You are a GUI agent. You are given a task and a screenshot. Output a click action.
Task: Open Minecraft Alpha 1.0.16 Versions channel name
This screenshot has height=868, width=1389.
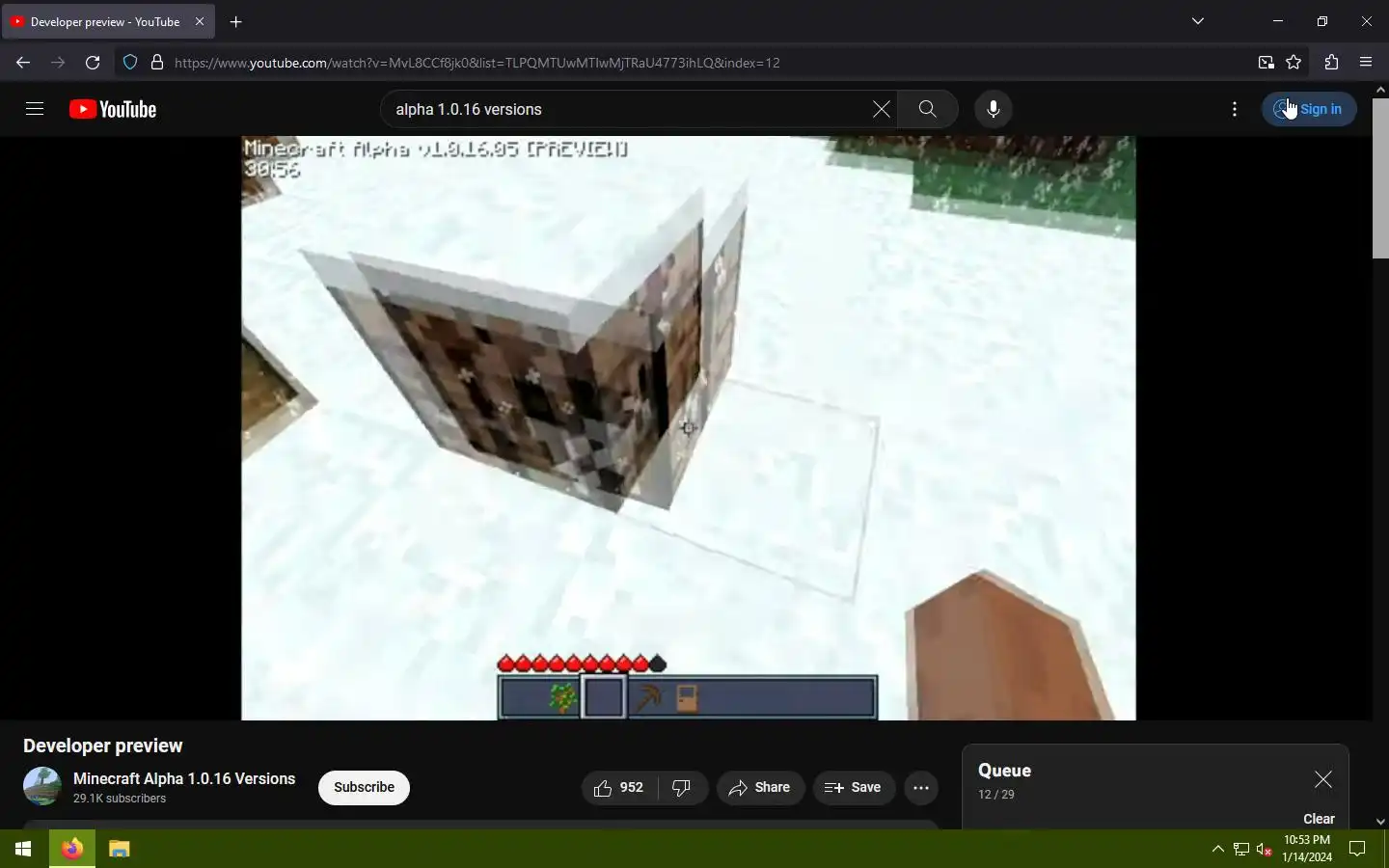[184, 778]
